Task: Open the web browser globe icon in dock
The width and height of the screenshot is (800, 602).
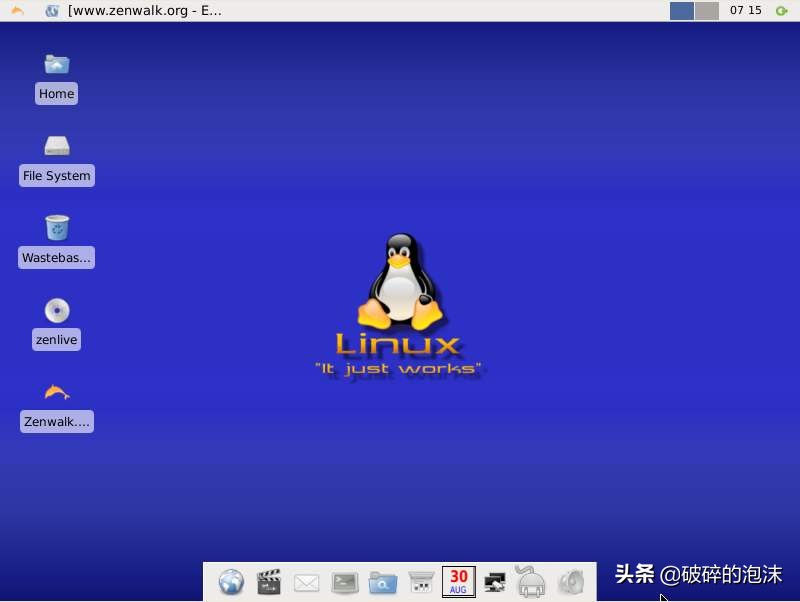Action: tap(231, 581)
